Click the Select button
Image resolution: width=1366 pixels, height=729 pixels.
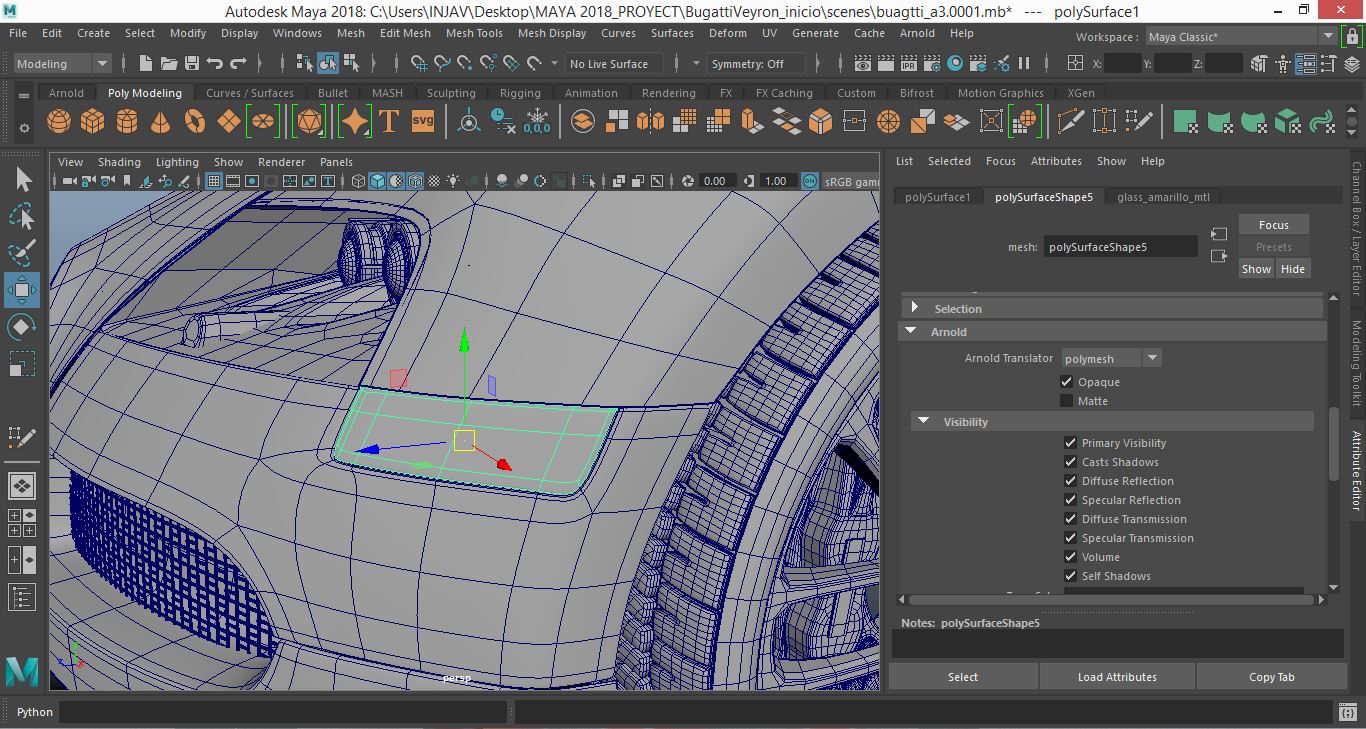pos(963,677)
